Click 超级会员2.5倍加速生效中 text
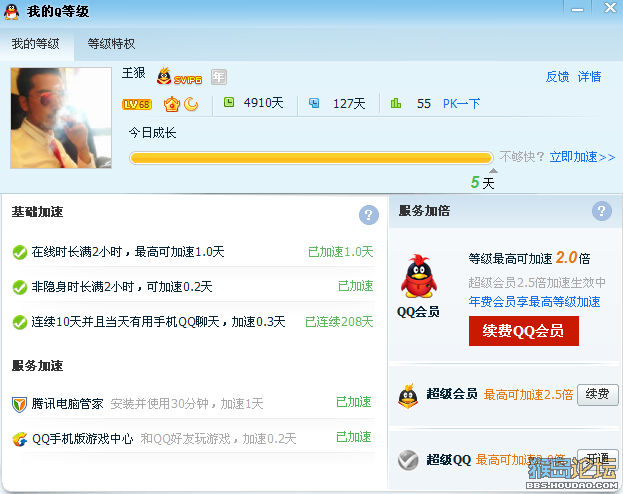Viewport: 623px width, 494px height. [x=537, y=283]
